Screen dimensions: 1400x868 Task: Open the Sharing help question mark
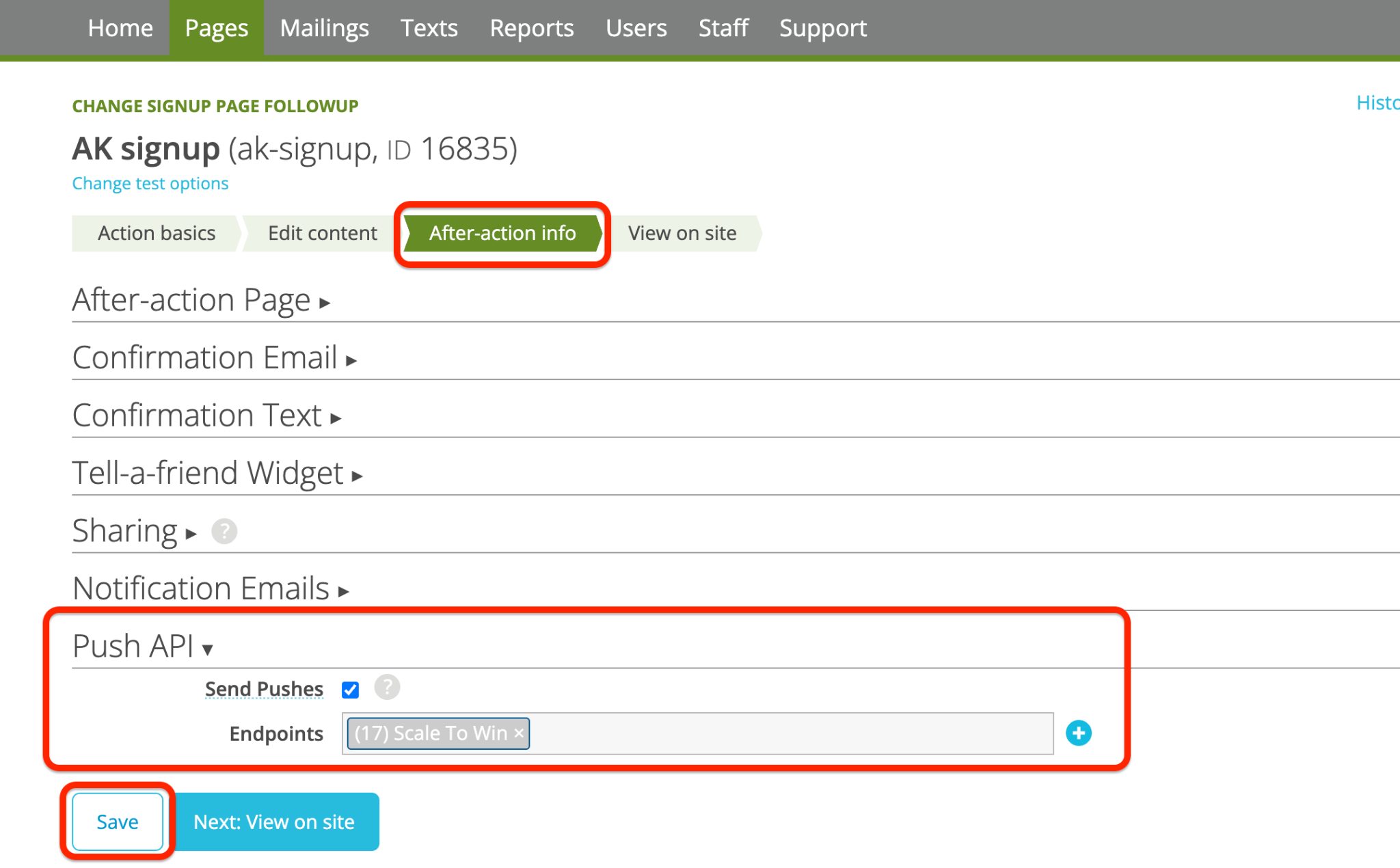(224, 531)
